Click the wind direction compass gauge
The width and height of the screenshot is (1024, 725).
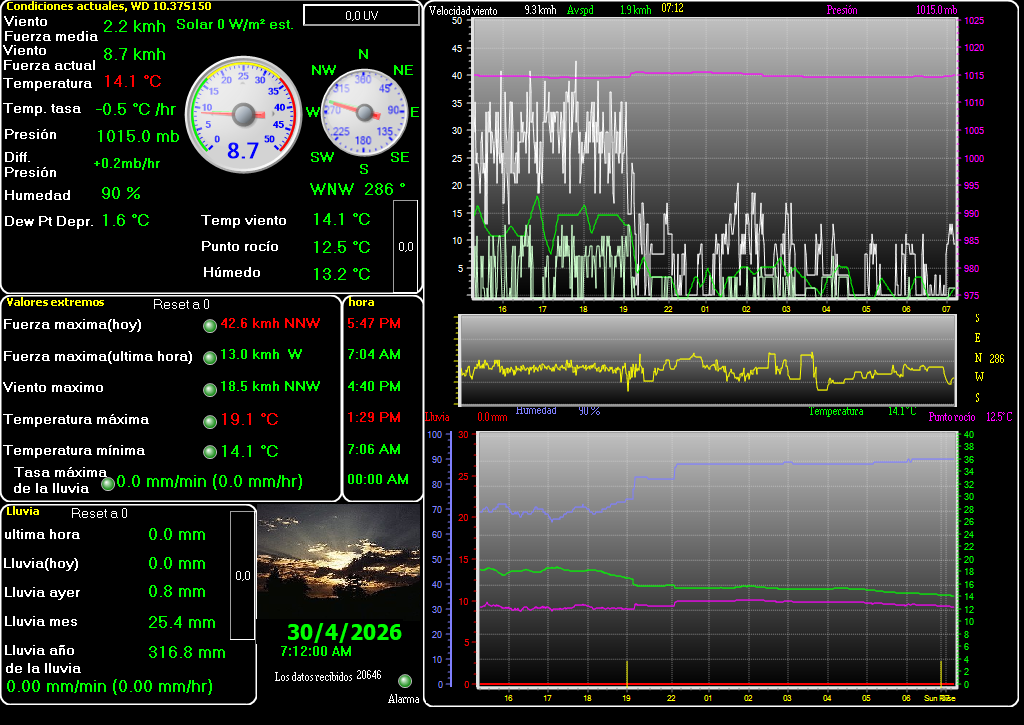(363, 112)
